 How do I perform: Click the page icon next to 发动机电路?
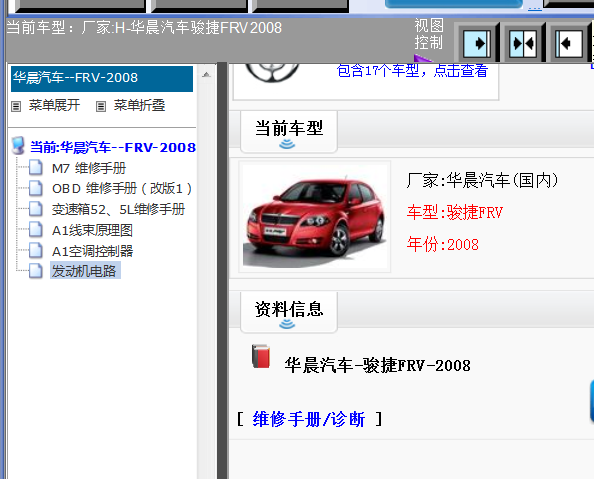[36, 271]
